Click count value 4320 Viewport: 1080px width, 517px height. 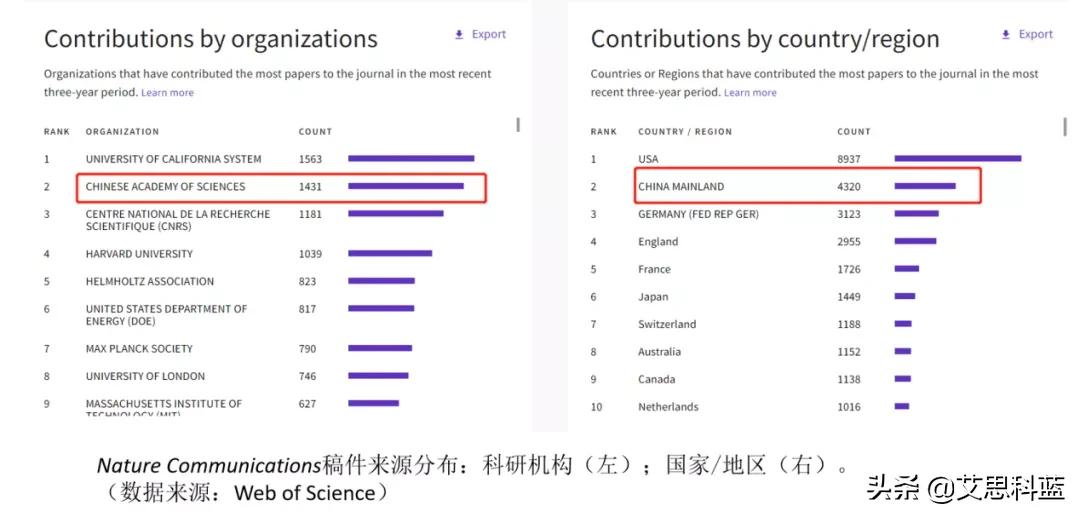click(x=849, y=187)
